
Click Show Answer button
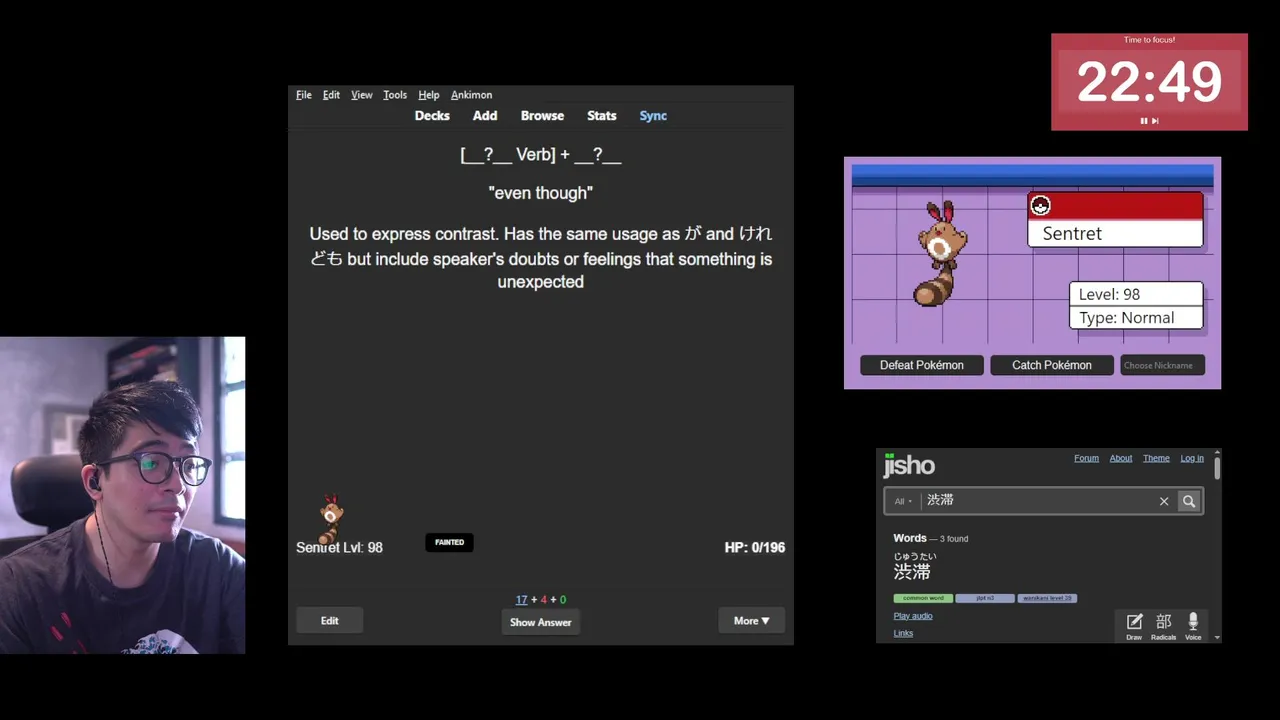(x=540, y=622)
